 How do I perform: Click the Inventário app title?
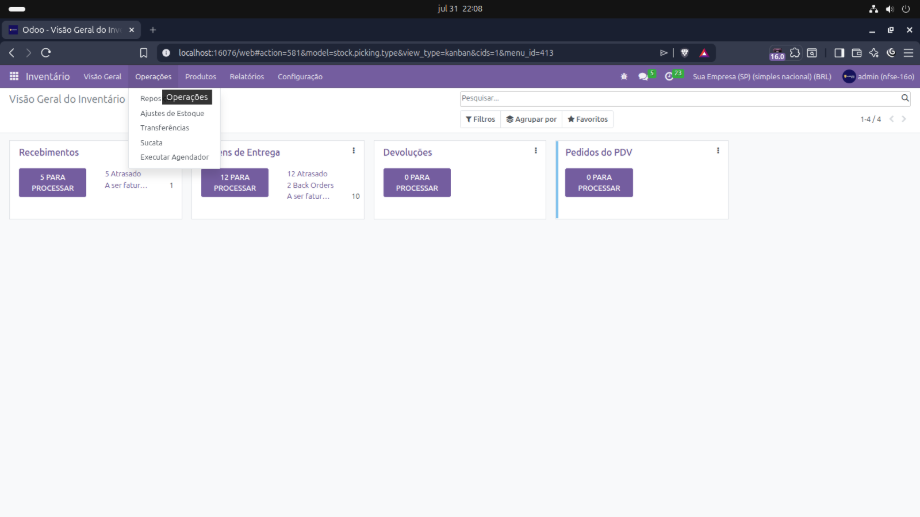coord(48,76)
